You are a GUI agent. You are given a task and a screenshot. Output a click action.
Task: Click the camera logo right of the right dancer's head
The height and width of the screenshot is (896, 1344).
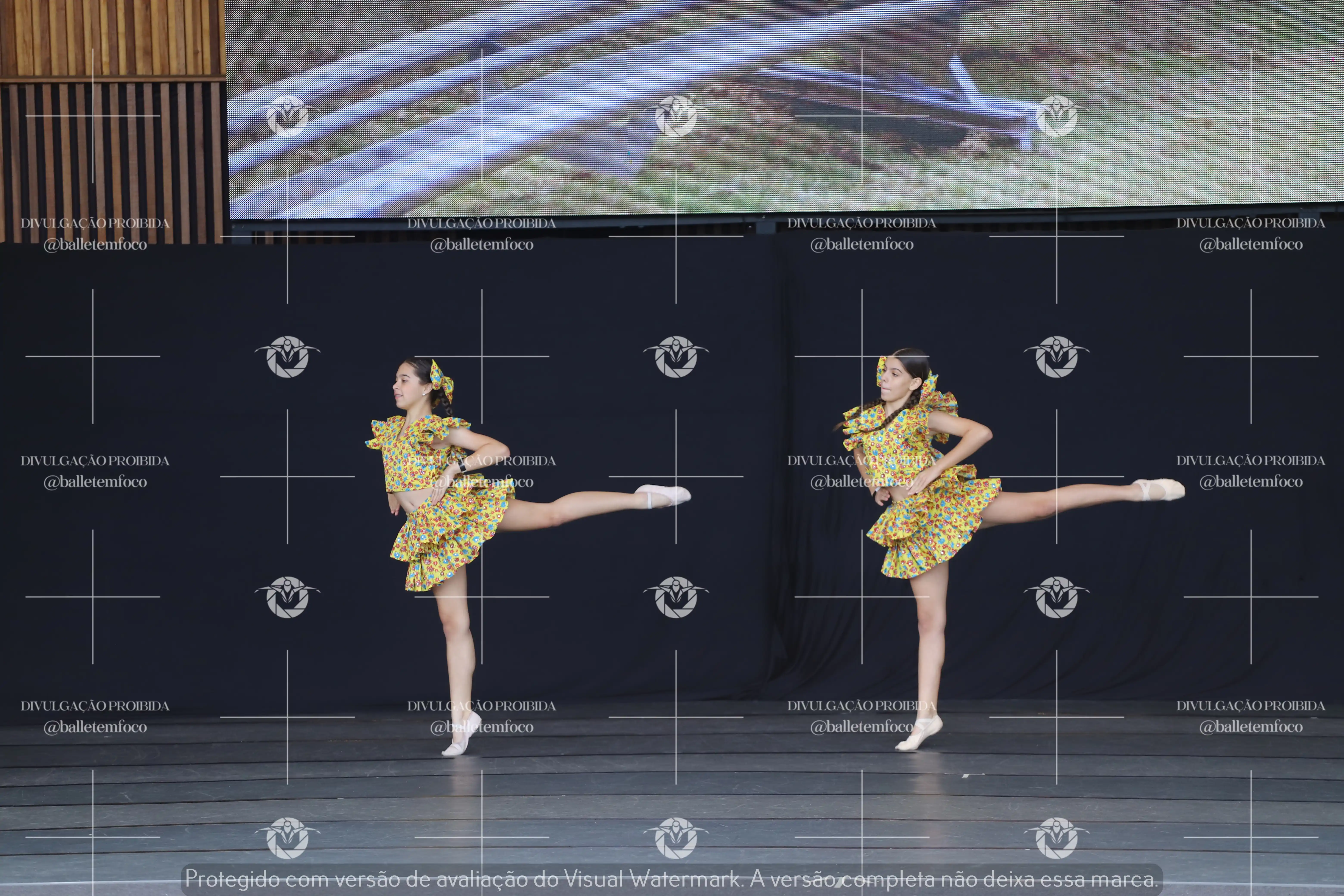pyautogui.click(x=1057, y=357)
